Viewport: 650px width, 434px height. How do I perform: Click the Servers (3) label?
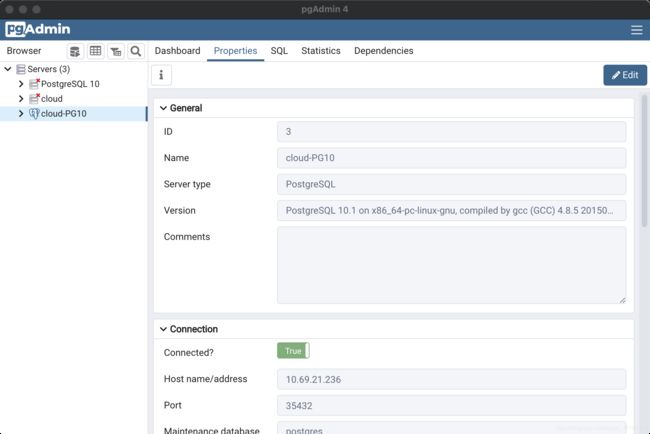49,69
